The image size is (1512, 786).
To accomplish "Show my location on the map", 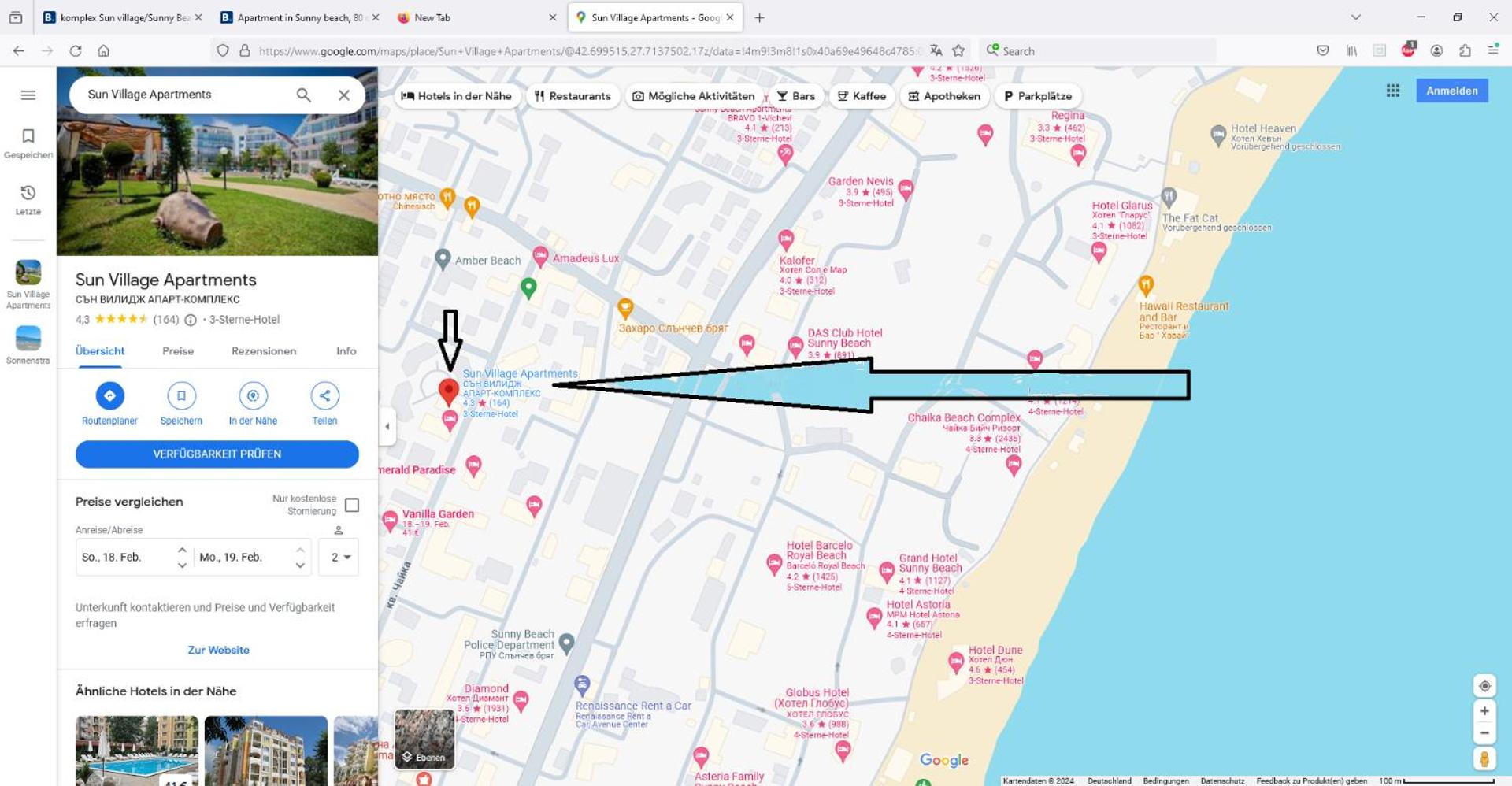I will 1484,685.
